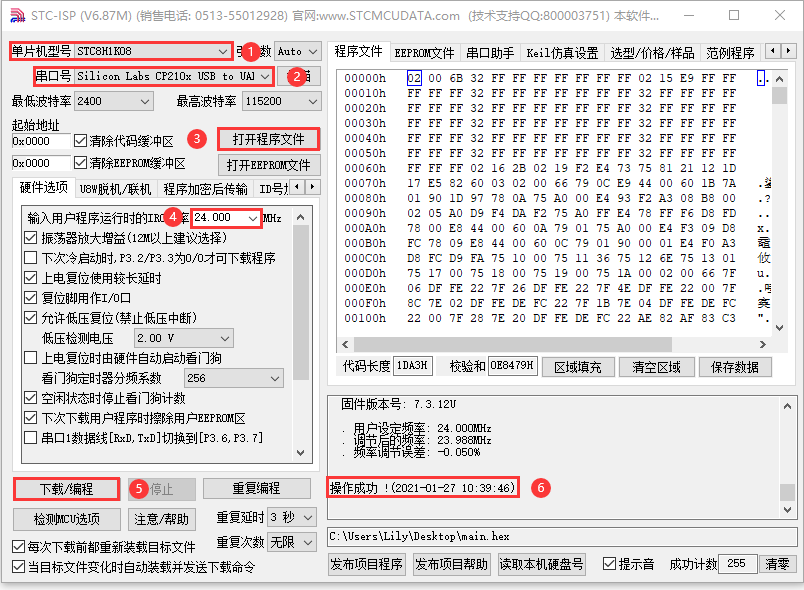Click 清空区域 button
The image size is (804, 590).
[x=656, y=367]
